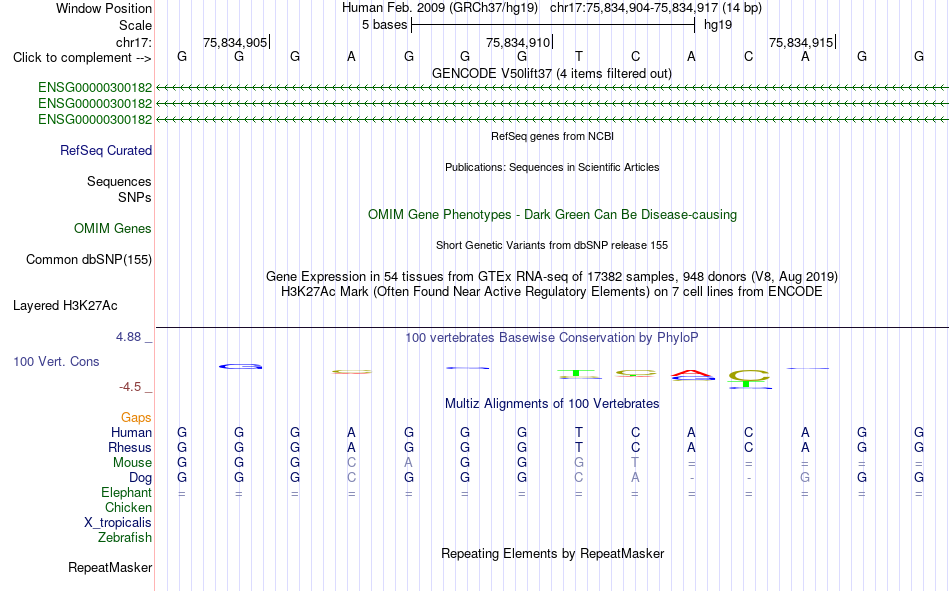Select the Scale track label
This screenshot has width=950, height=591.
click(x=135, y=25)
